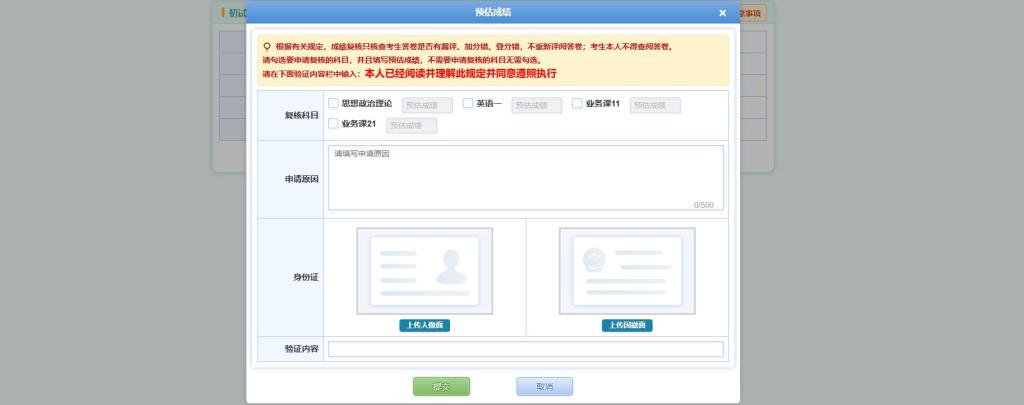
Task: Click the red agreement statement text
Action: click(460, 74)
